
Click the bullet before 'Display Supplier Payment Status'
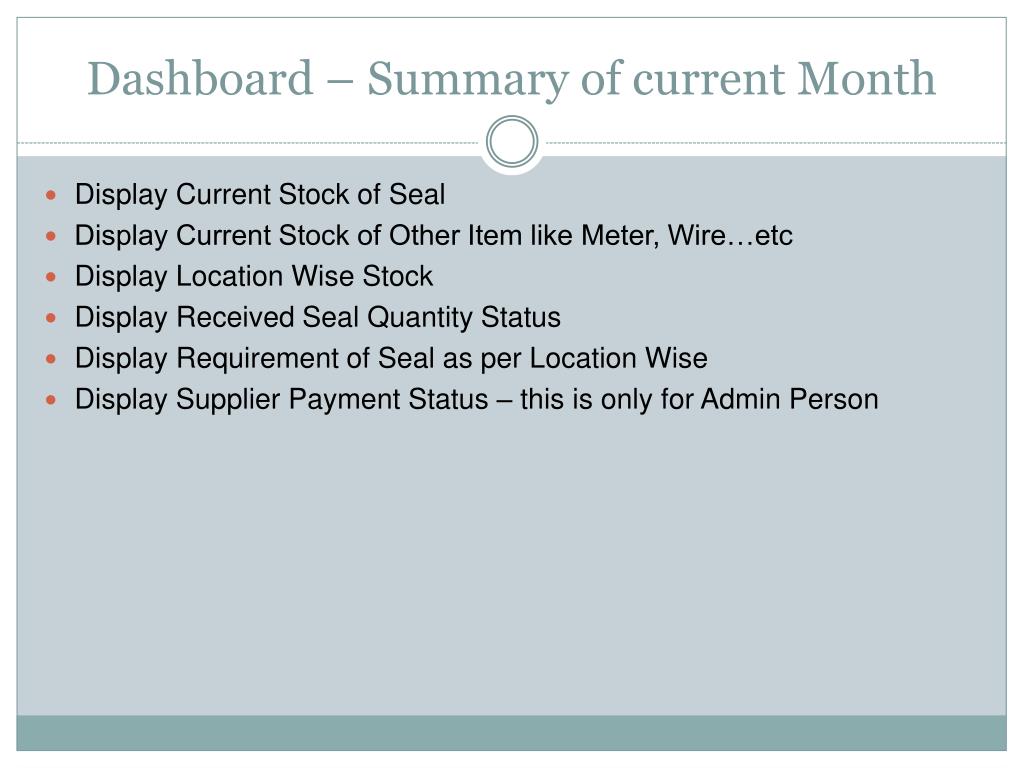click(52, 400)
